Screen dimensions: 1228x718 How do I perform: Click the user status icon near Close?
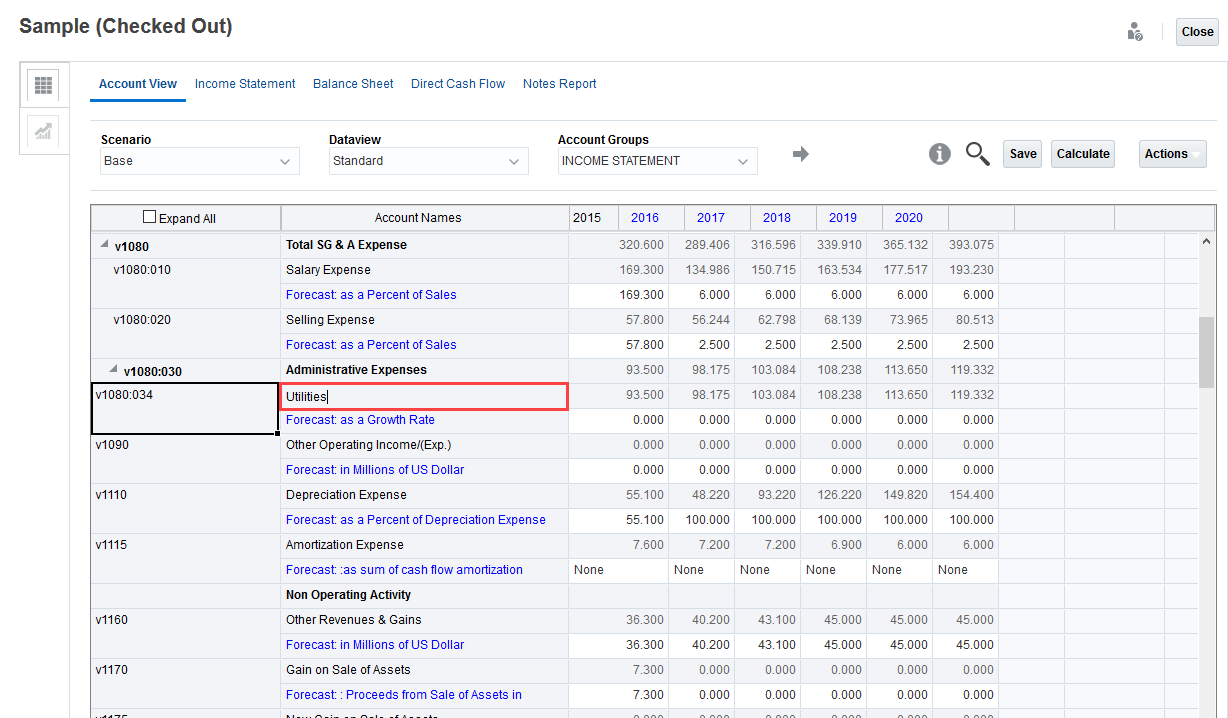pyautogui.click(x=1135, y=32)
